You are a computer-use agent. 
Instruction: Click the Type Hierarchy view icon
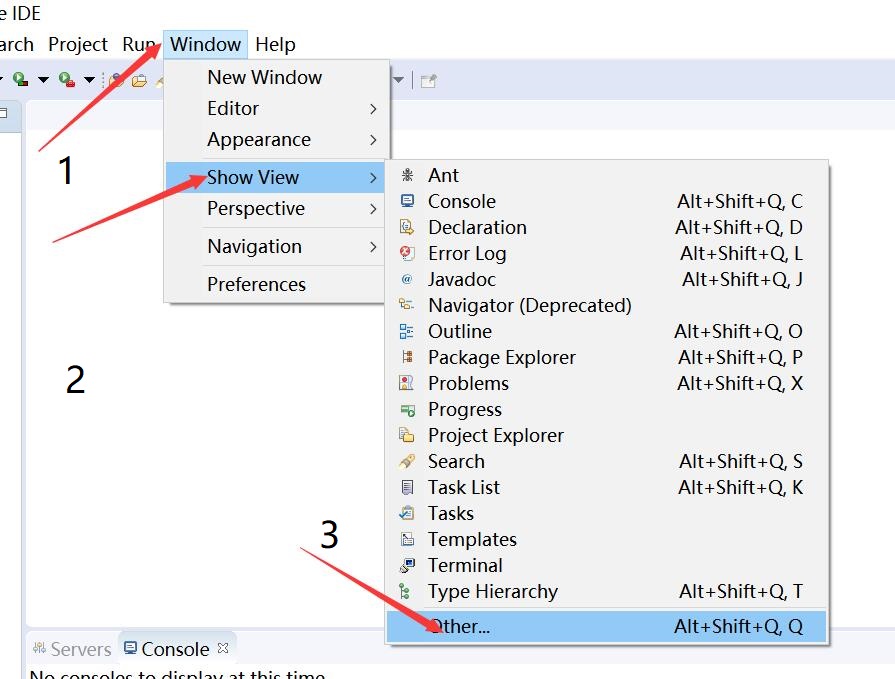pos(407,591)
